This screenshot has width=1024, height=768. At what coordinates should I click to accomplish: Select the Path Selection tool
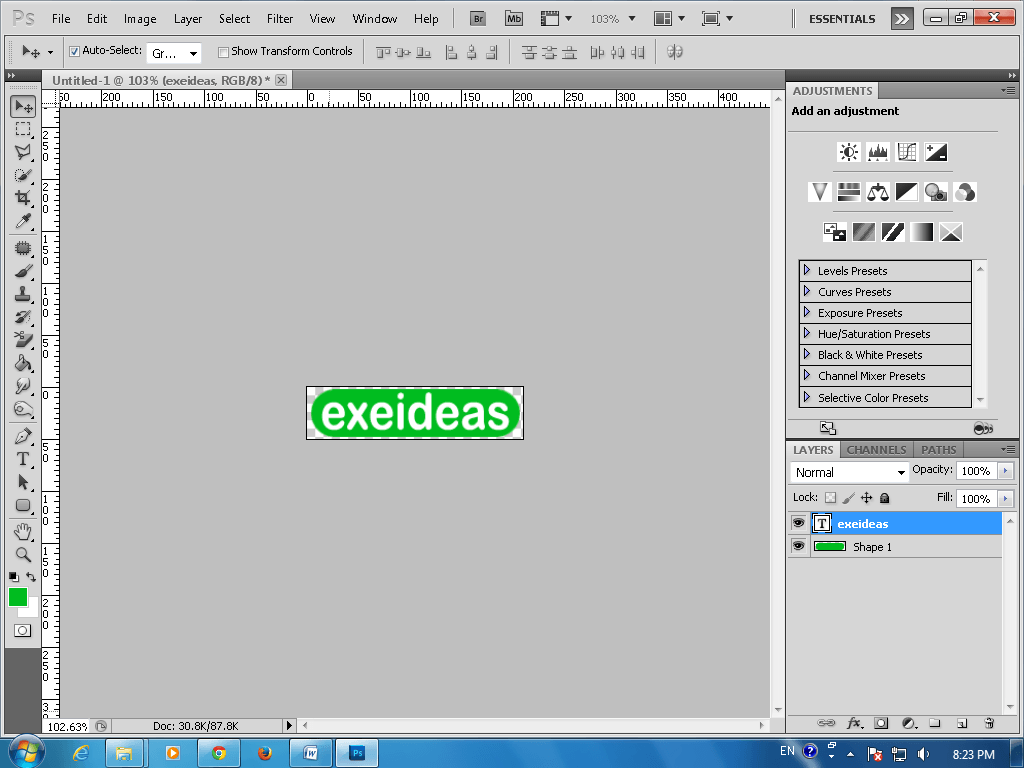pos(23,482)
